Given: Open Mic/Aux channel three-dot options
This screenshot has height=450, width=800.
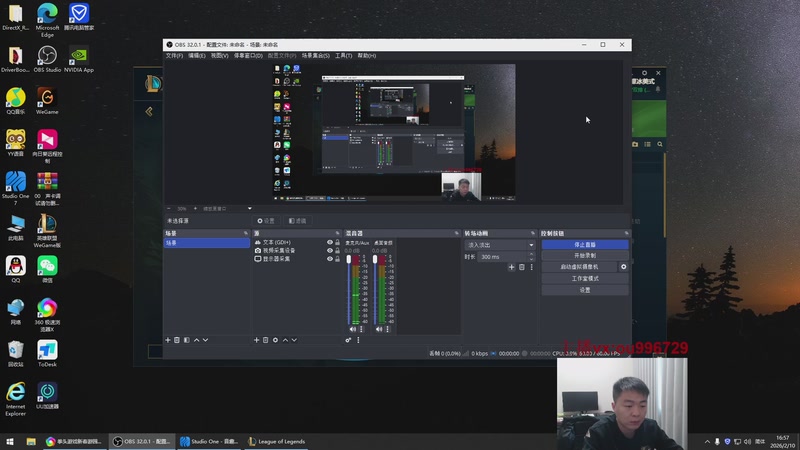Looking at the screenshot, I should tap(362, 329).
